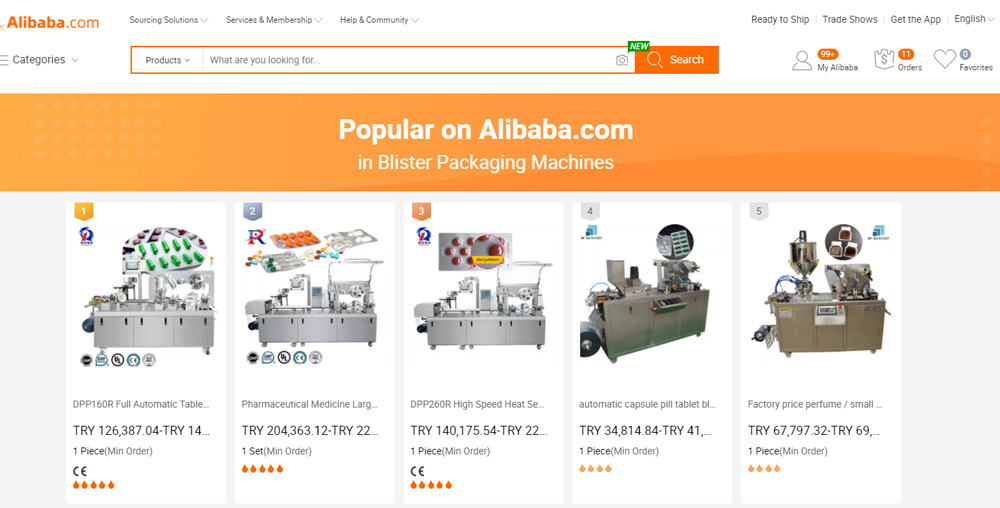Open the Trade Shows link
This screenshot has height=508, width=1000.
849,19
